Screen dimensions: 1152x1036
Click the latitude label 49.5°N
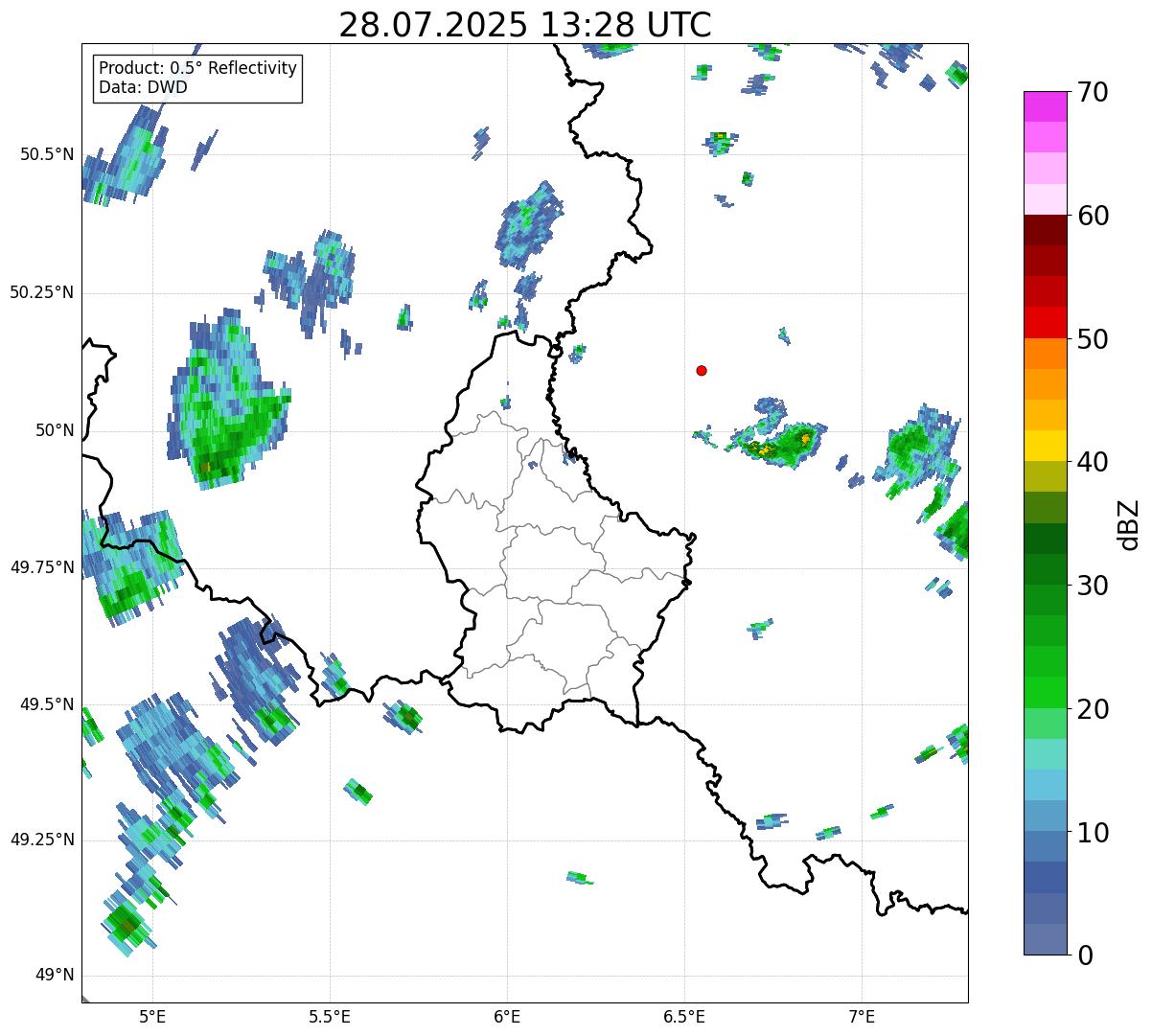[46, 704]
